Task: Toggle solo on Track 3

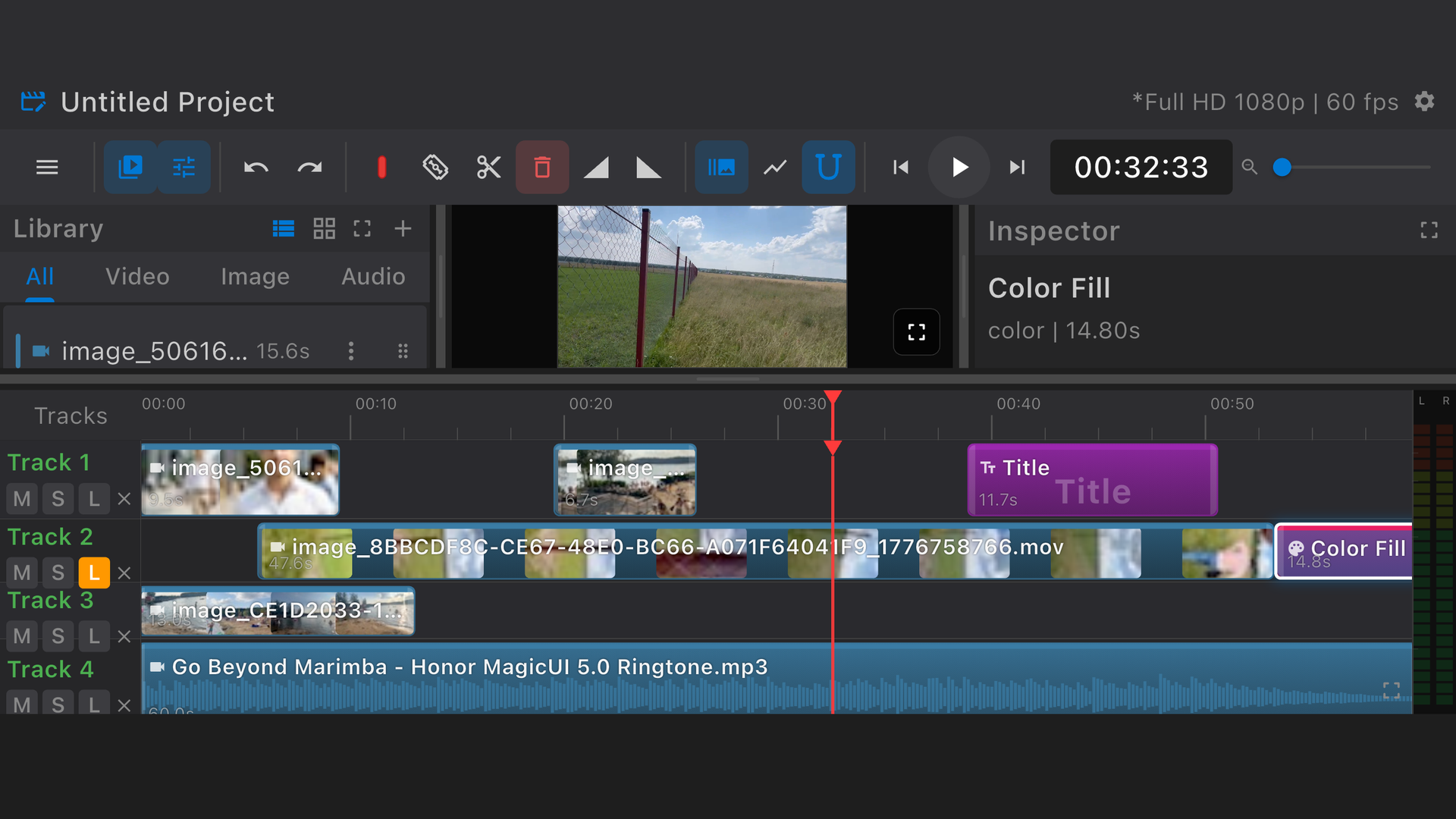Action: [x=58, y=635]
